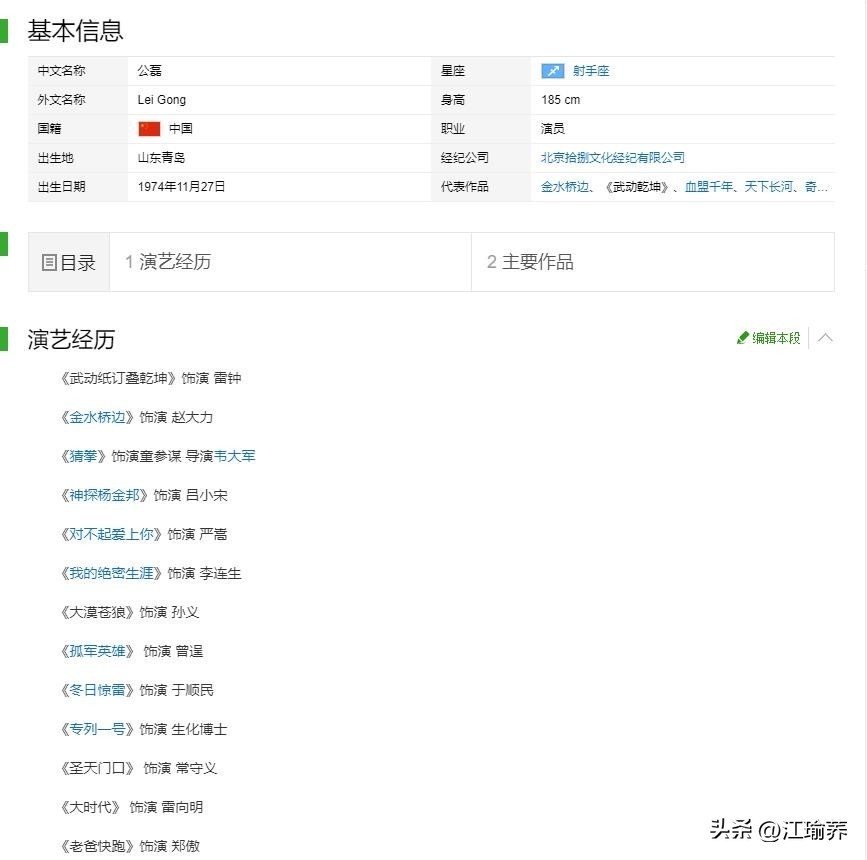Open the 对不起爱上你 drama link

(111, 534)
